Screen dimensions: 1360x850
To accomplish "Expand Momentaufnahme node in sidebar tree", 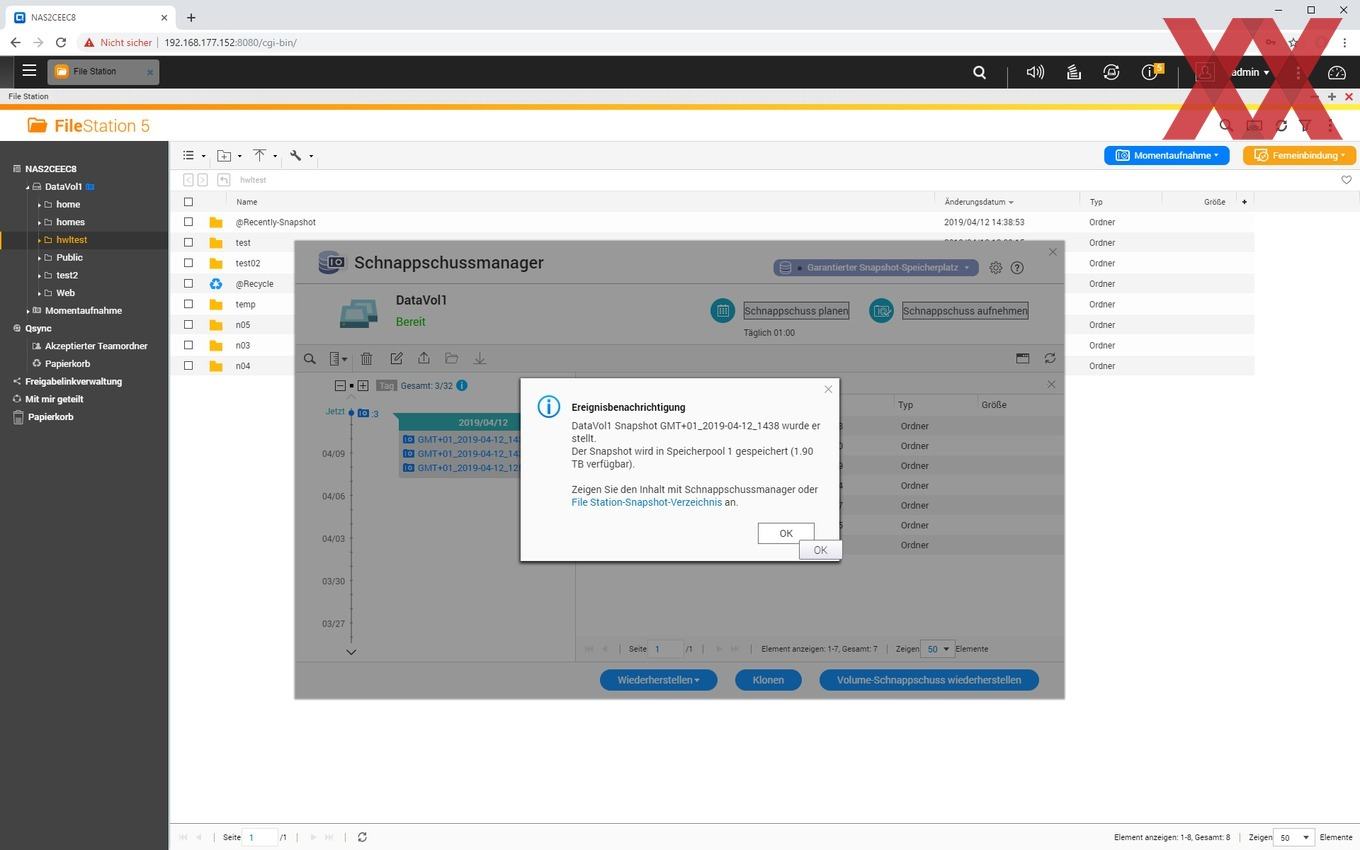I will coord(28,311).
